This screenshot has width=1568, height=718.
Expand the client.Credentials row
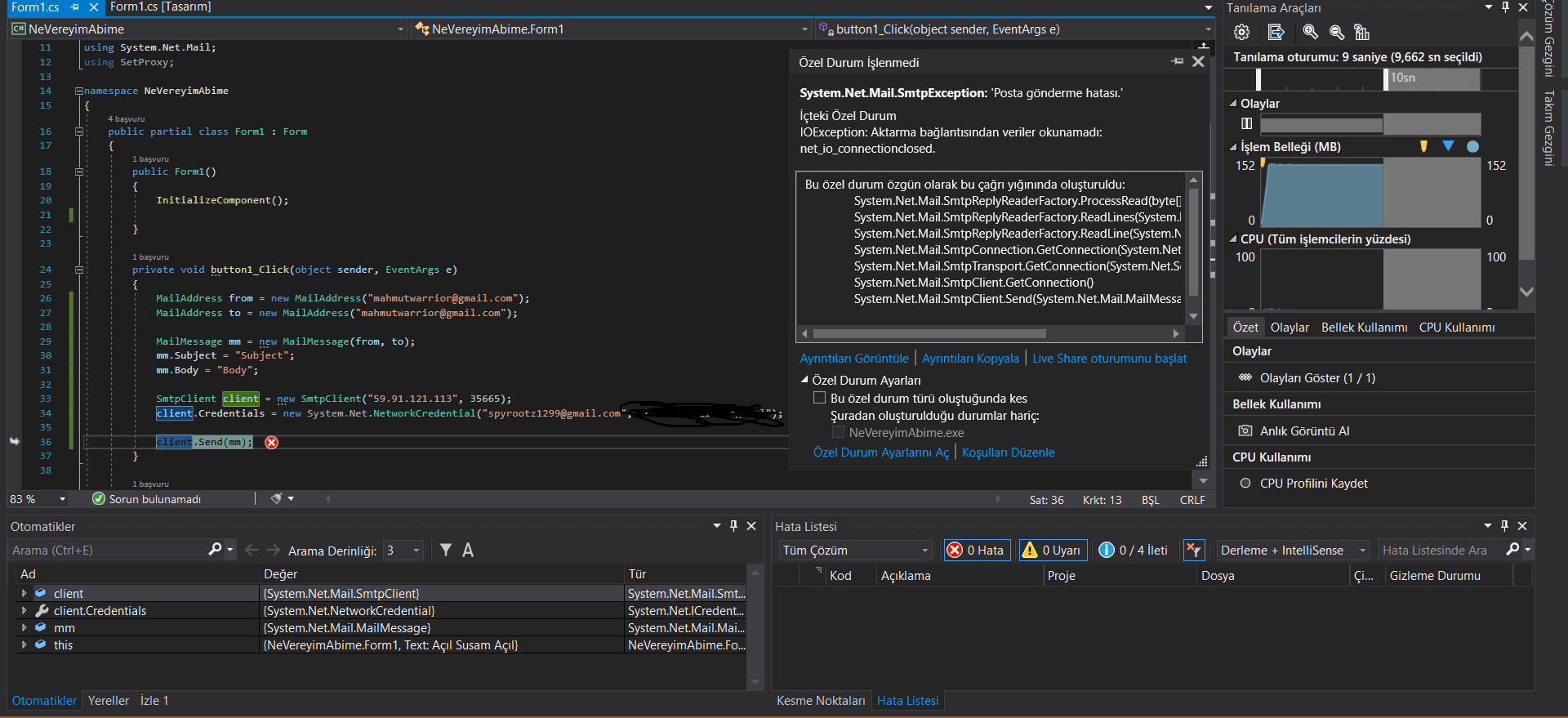(24, 610)
